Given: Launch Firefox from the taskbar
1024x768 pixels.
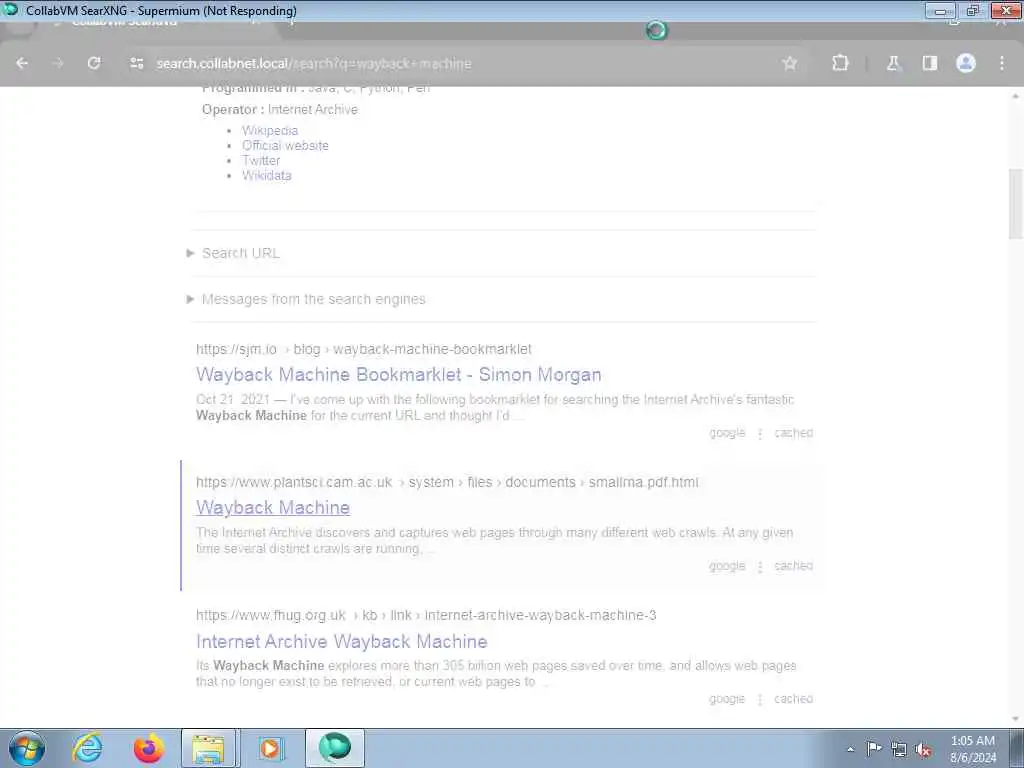Looking at the screenshot, I should click(x=149, y=748).
